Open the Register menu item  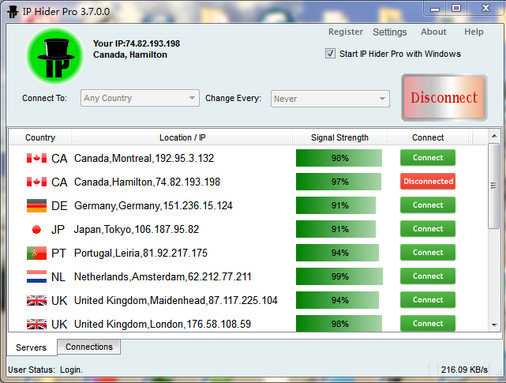pos(345,32)
